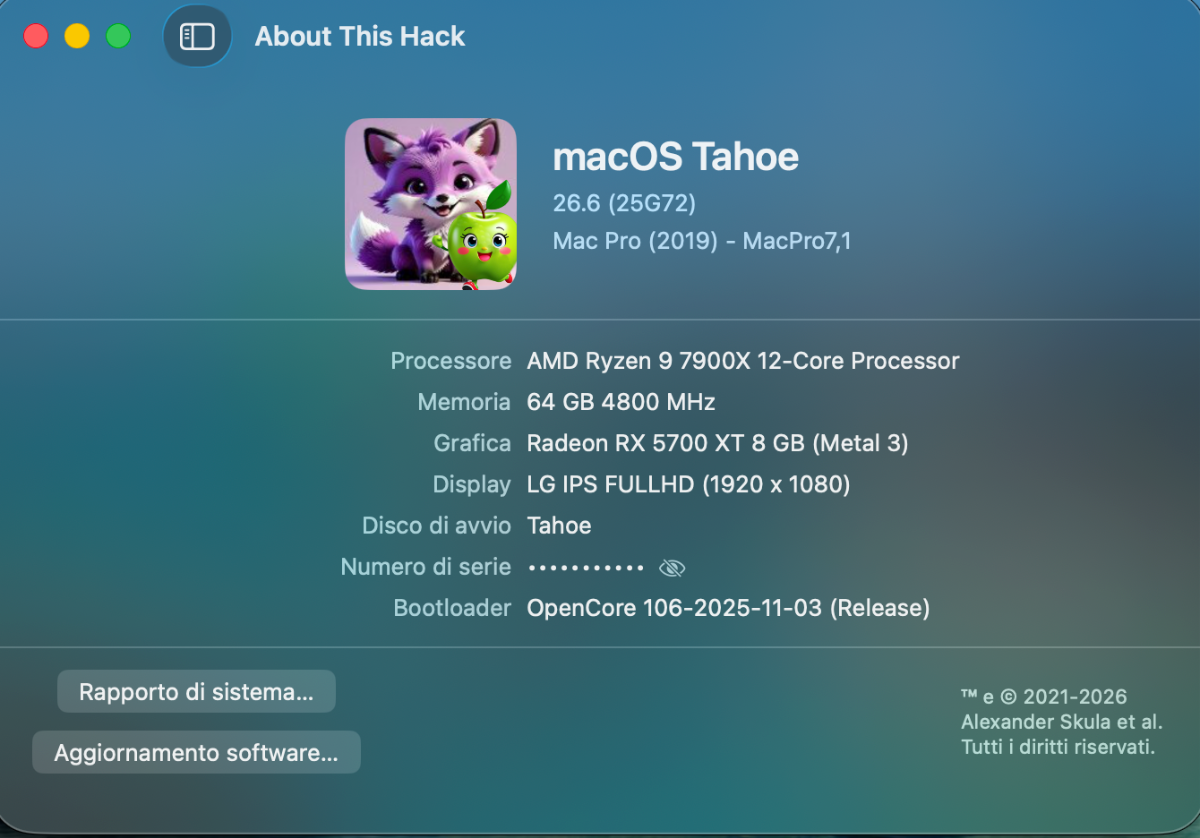1200x838 pixels.
Task: Click the green fullscreen window button
Action: (118, 37)
